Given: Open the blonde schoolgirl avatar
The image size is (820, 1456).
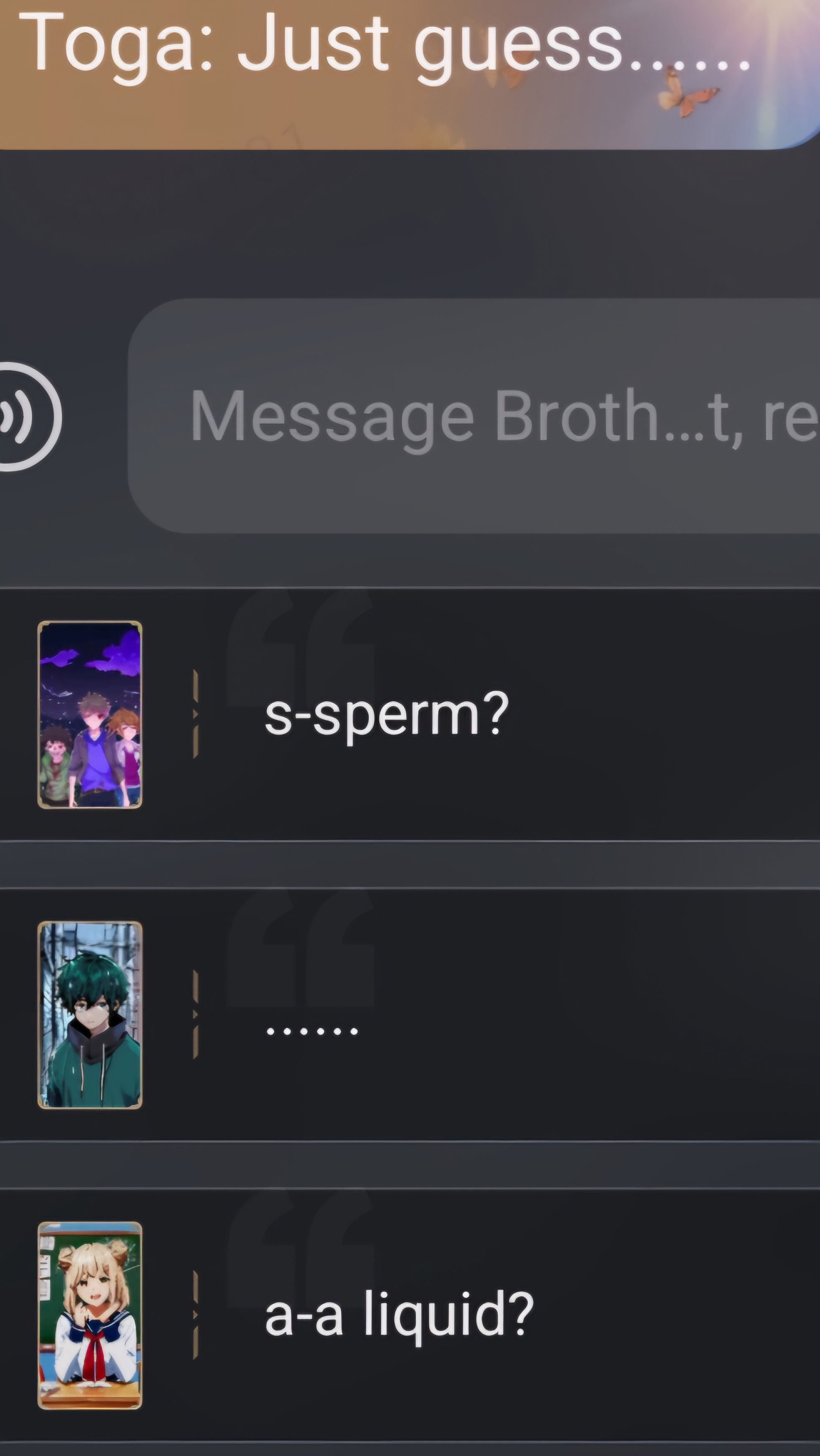Looking at the screenshot, I should click(x=90, y=1315).
